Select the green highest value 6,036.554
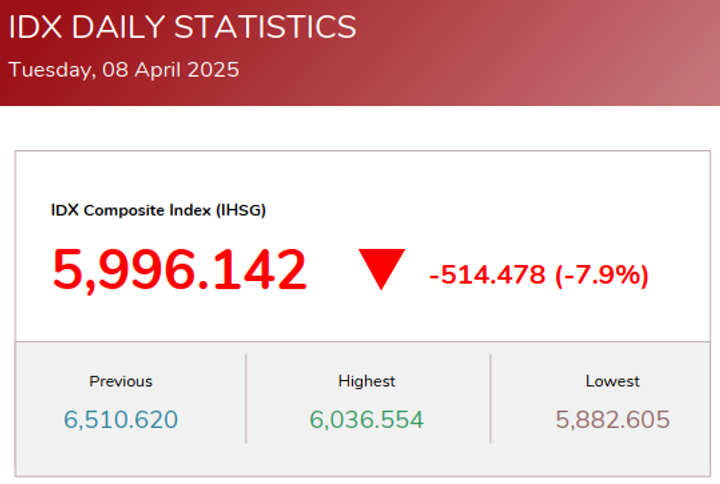The width and height of the screenshot is (720, 484). click(x=367, y=419)
